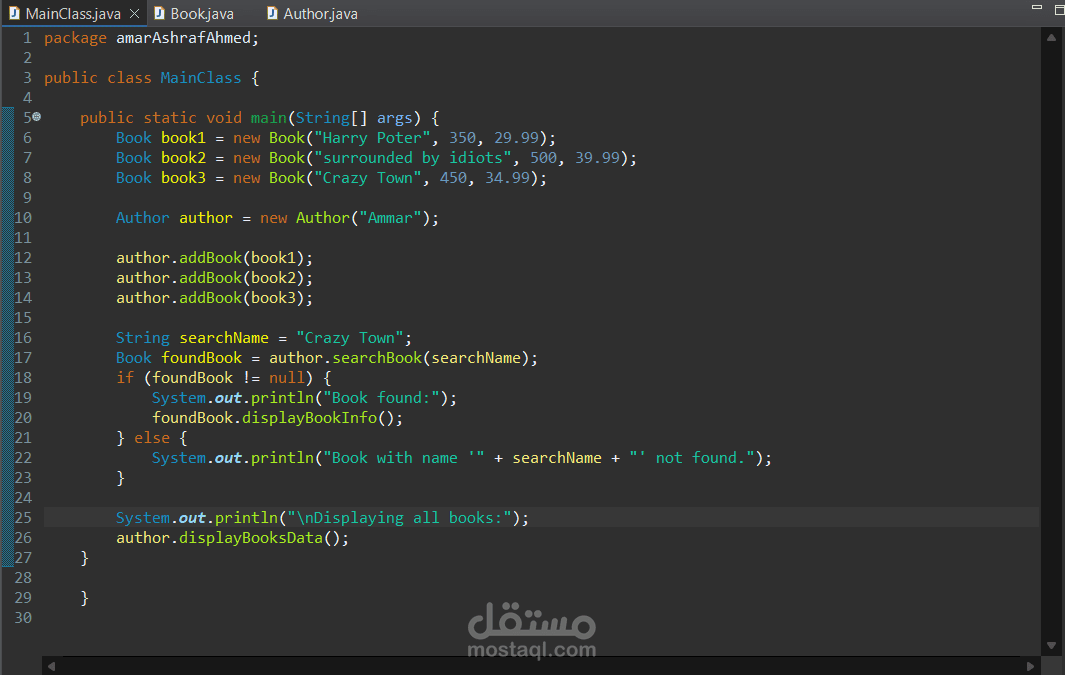Click the vertical scrollbar down arrow
Screen dimensions: 1065x675
(x=1051, y=645)
